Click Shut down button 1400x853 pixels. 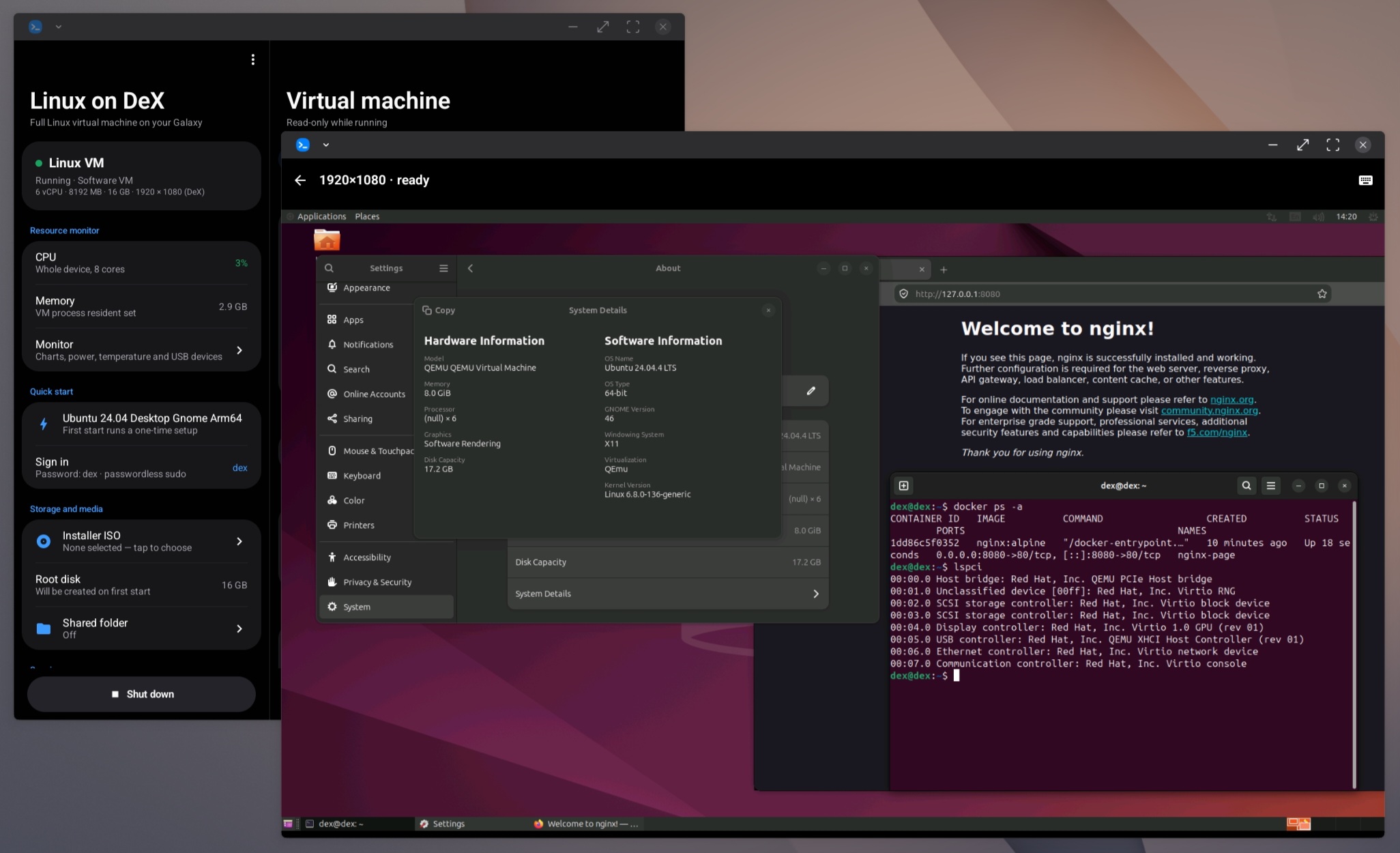click(x=141, y=694)
